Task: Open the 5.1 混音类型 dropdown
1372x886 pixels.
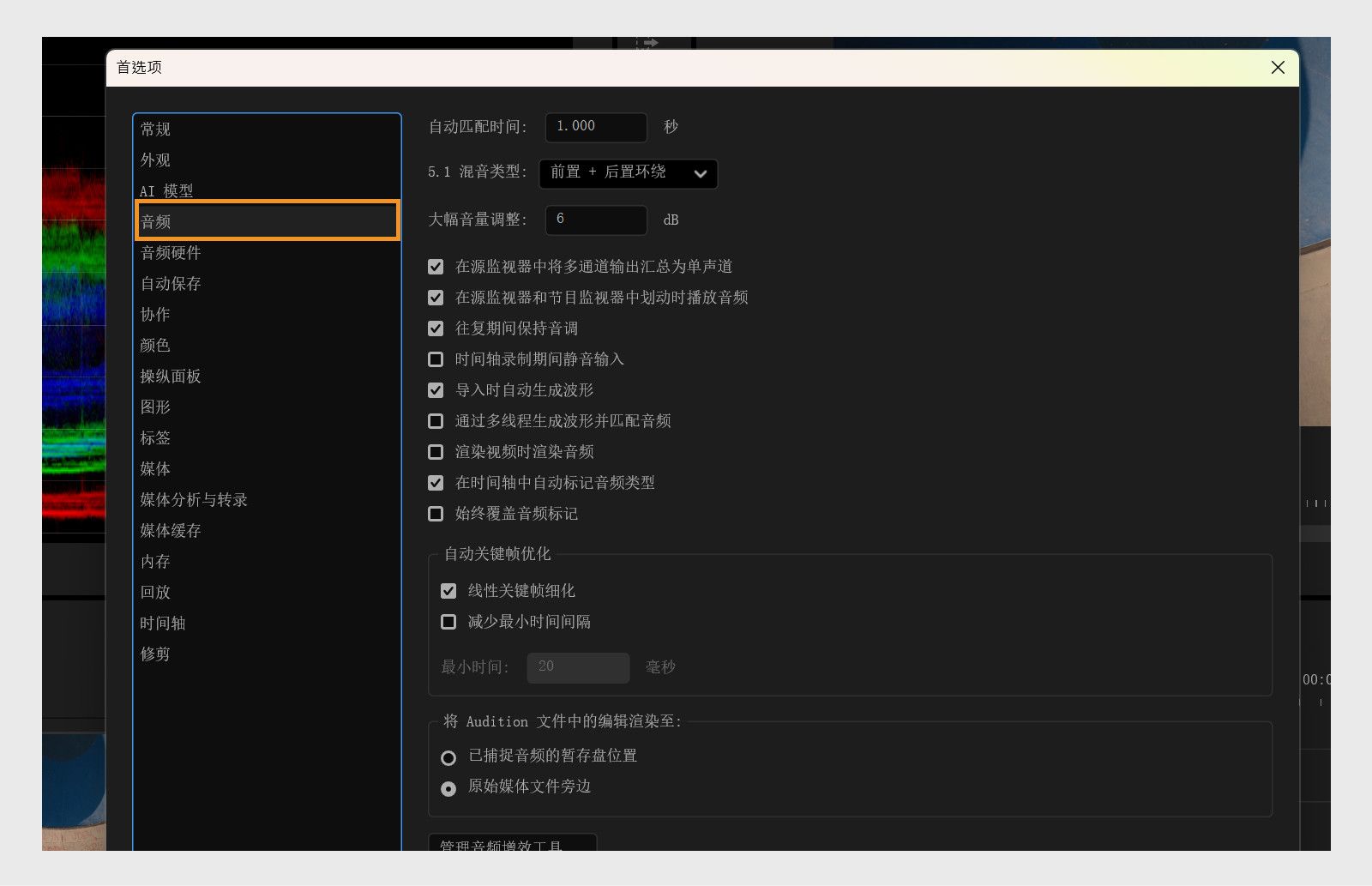Action: 628,173
